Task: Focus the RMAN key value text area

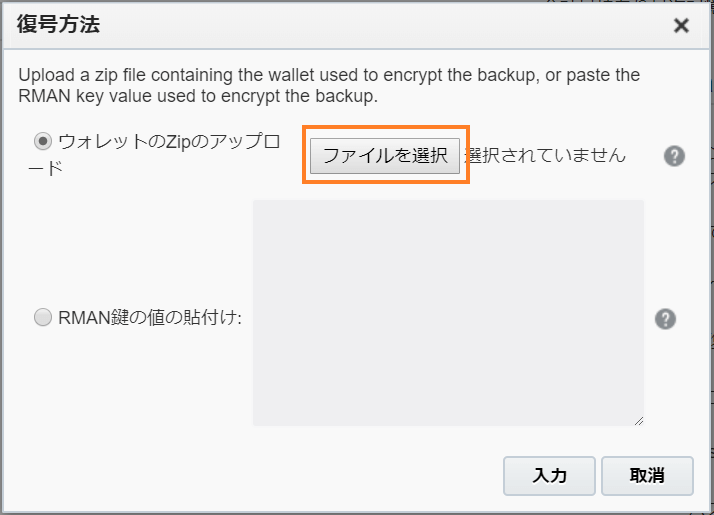Action: [x=448, y=313]
